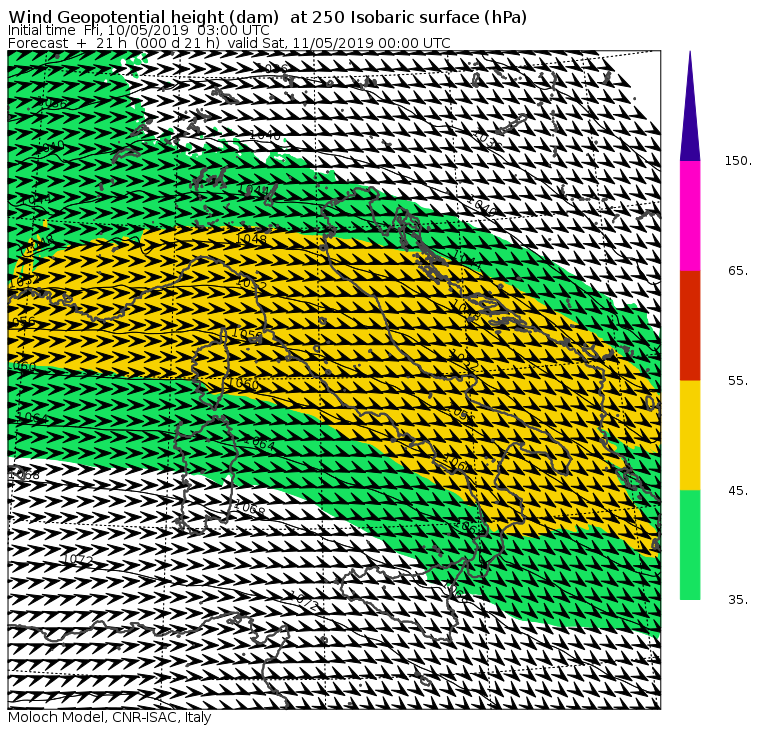
Task: Click the '1072' contour label at lower left
Action: click(x=78, y=560)
